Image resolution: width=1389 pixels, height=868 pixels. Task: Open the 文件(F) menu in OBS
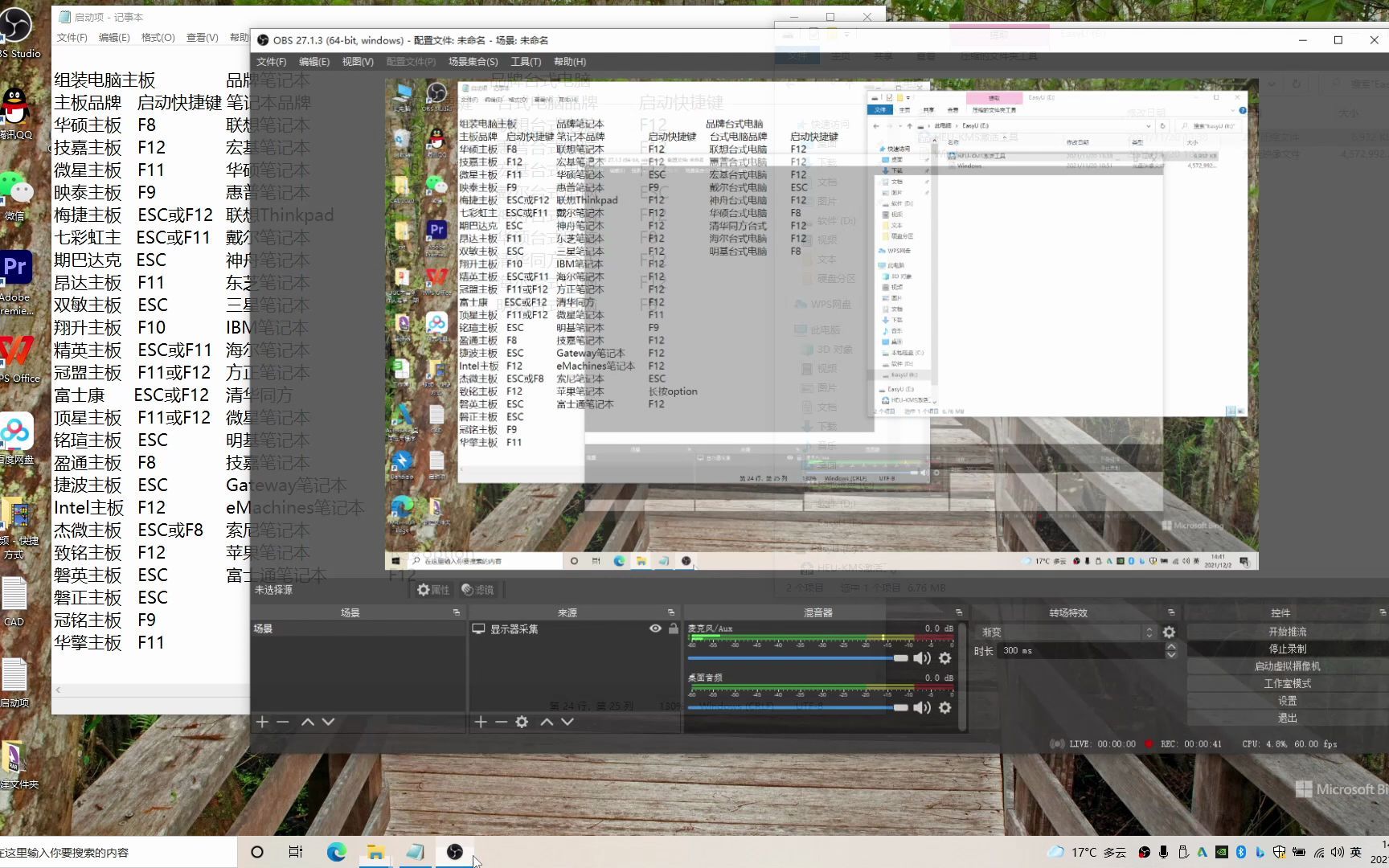[x=271, y=62]
